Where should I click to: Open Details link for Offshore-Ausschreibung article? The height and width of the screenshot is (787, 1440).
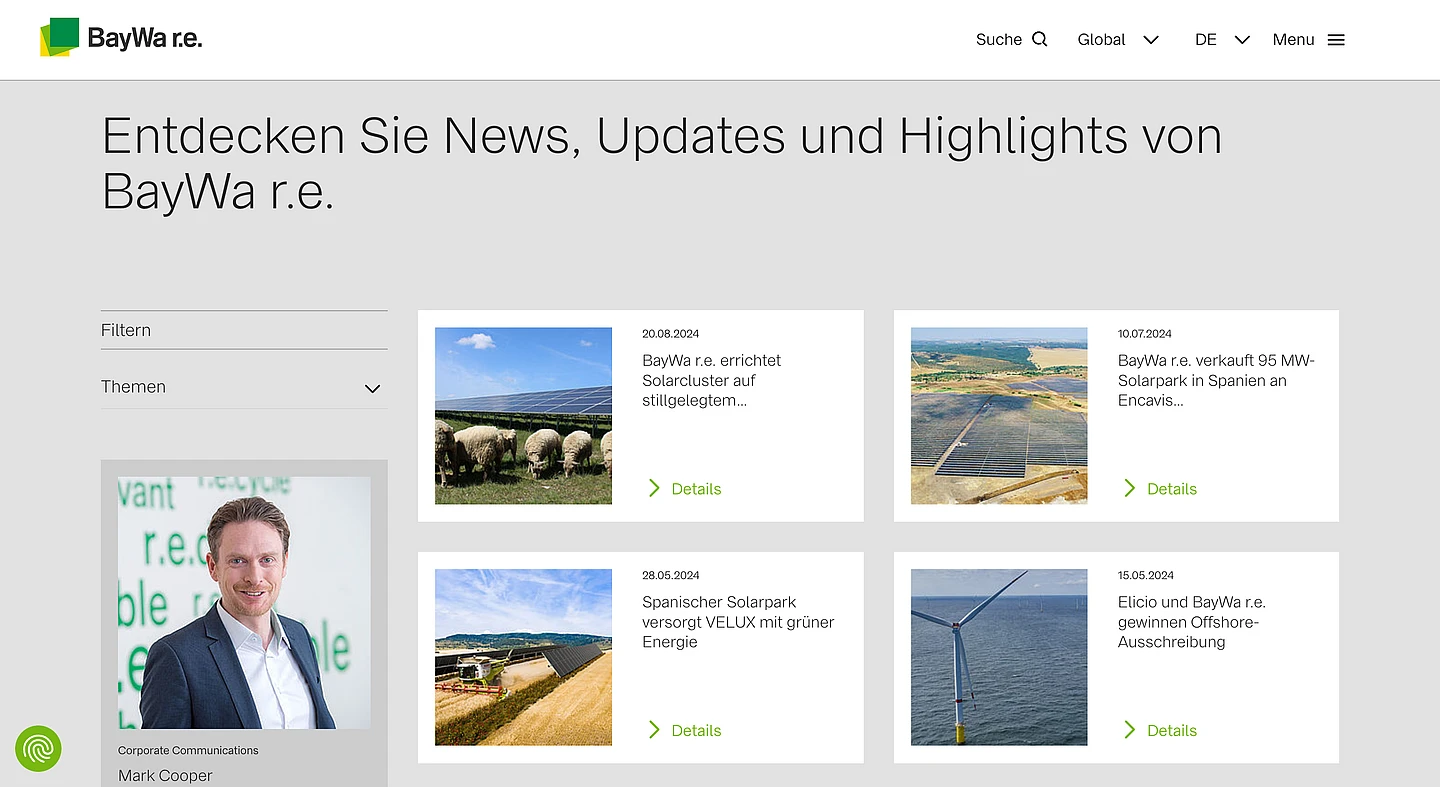point(1172,731)
